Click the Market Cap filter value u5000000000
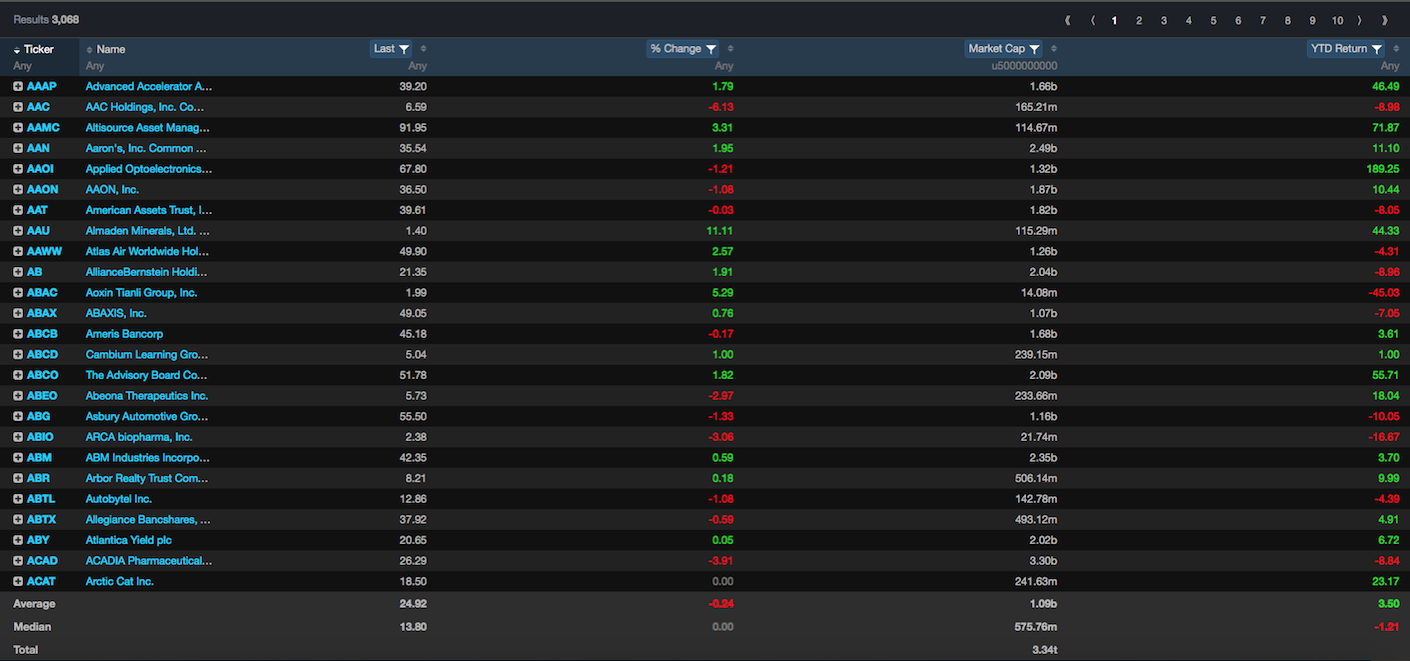 (x=1025, y=66)
